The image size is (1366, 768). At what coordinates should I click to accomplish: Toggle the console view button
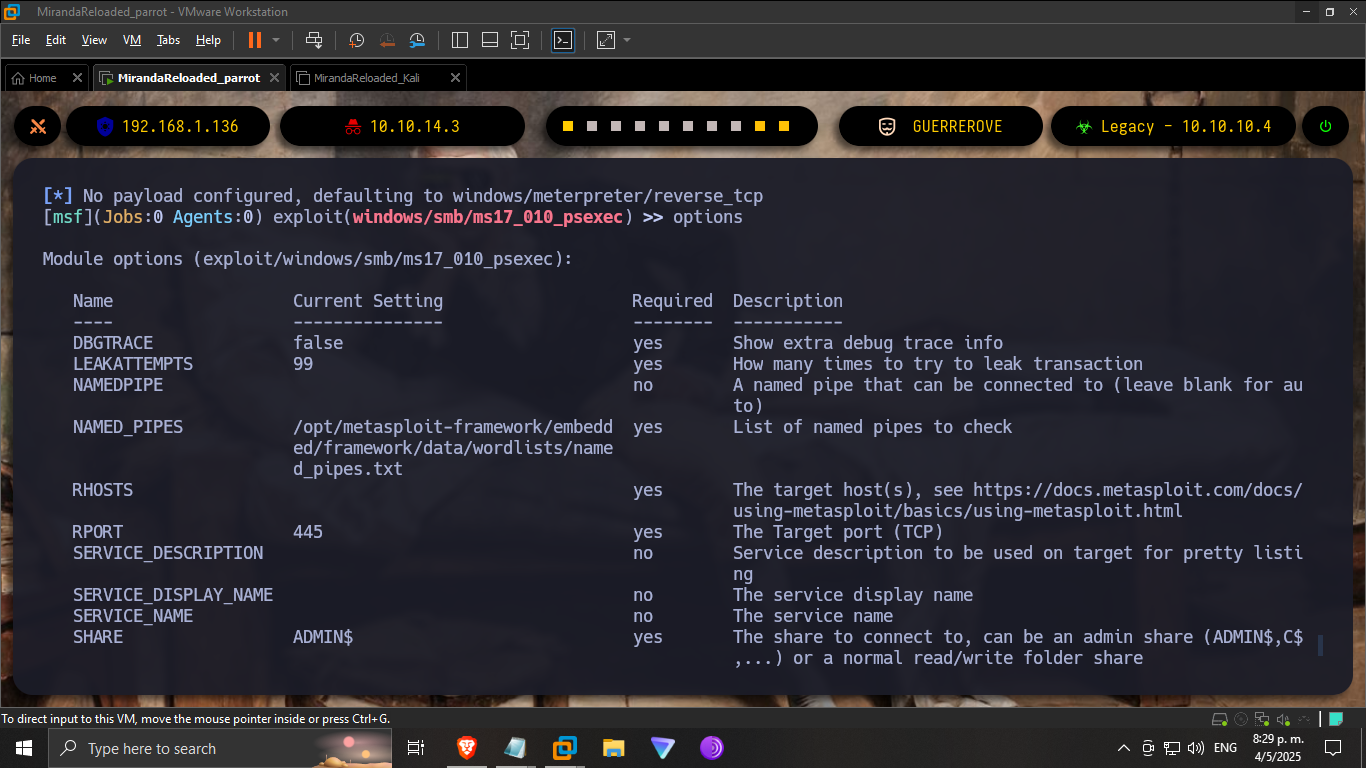(x=563, y=40)
